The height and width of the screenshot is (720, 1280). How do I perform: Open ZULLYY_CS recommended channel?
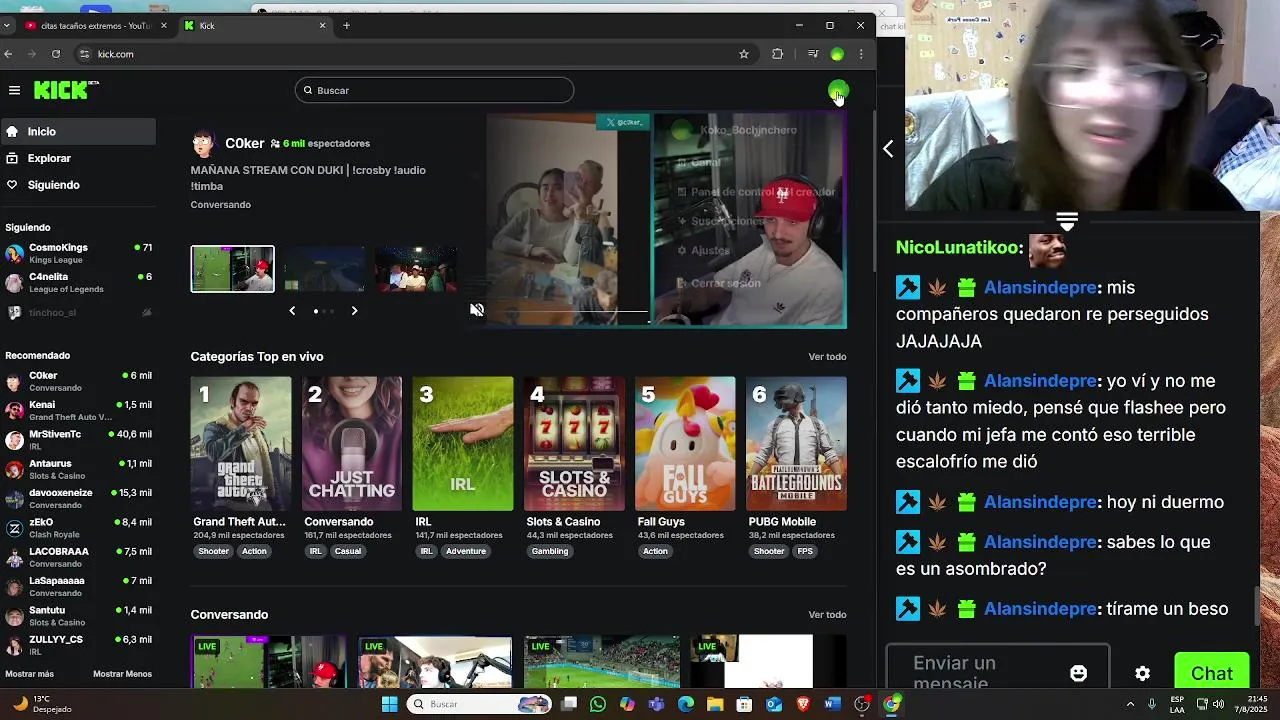point(78,645)
